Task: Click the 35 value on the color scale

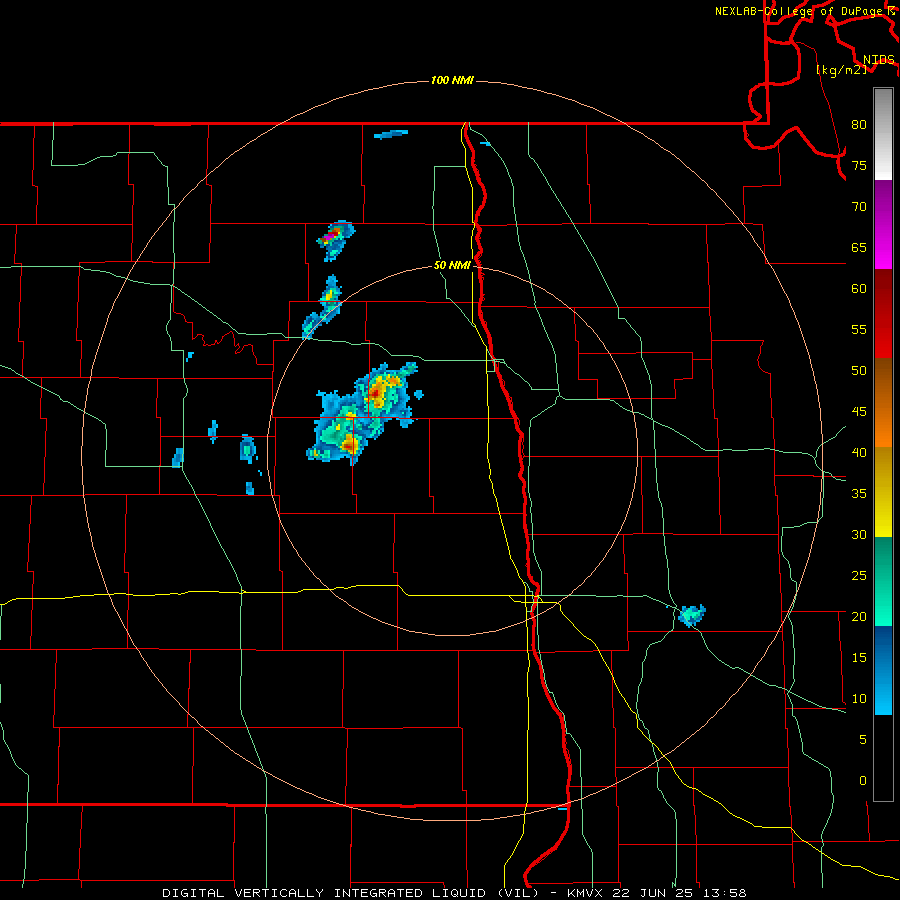Action: pyautogui.click(x=859, y=494)
